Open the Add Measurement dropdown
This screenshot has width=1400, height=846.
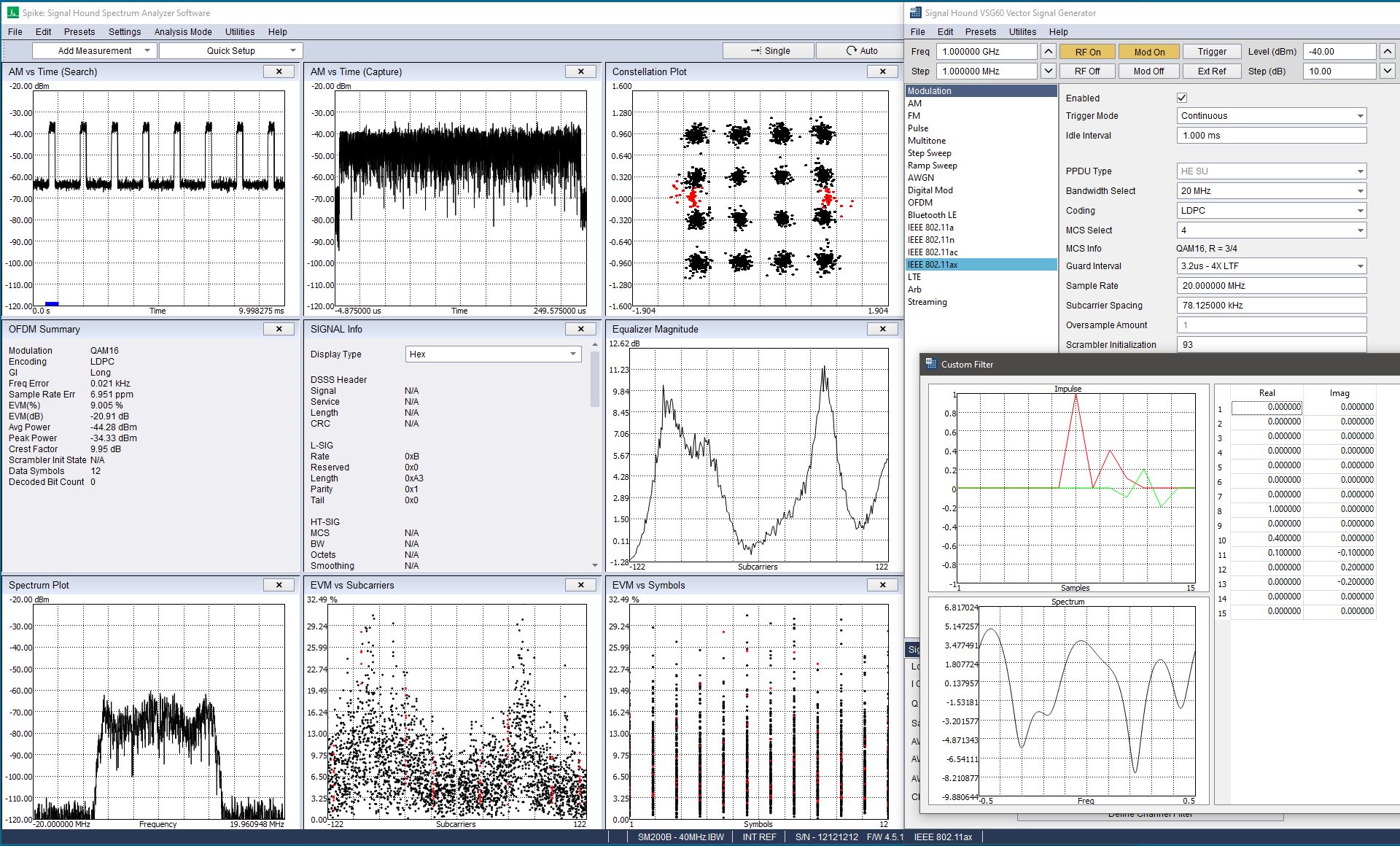point(95,50)
